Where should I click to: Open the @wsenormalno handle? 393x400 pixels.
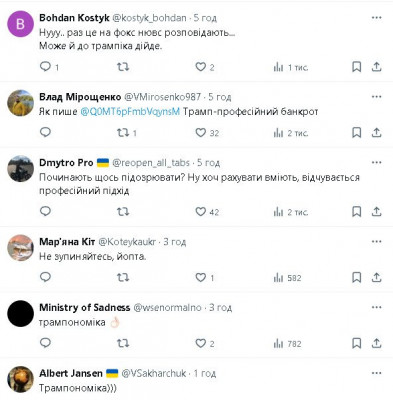[167, 307]
